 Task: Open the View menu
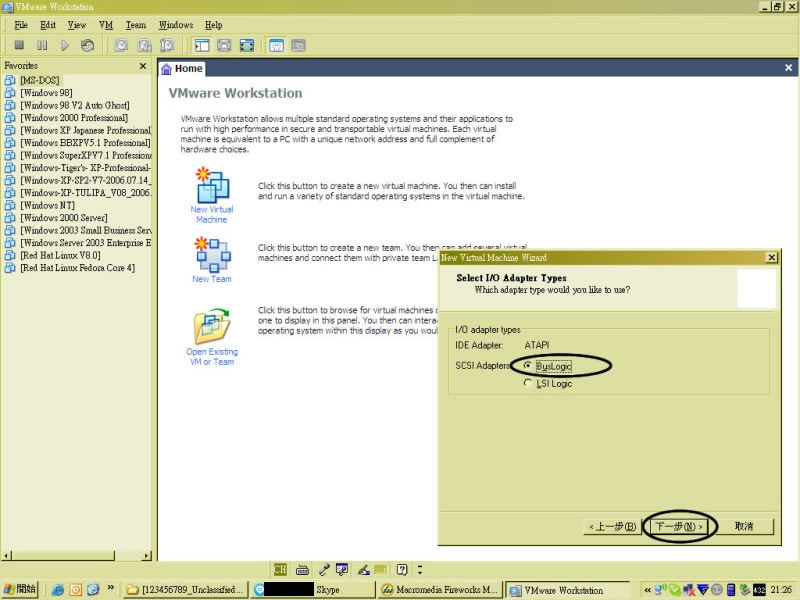pos(77,25)
